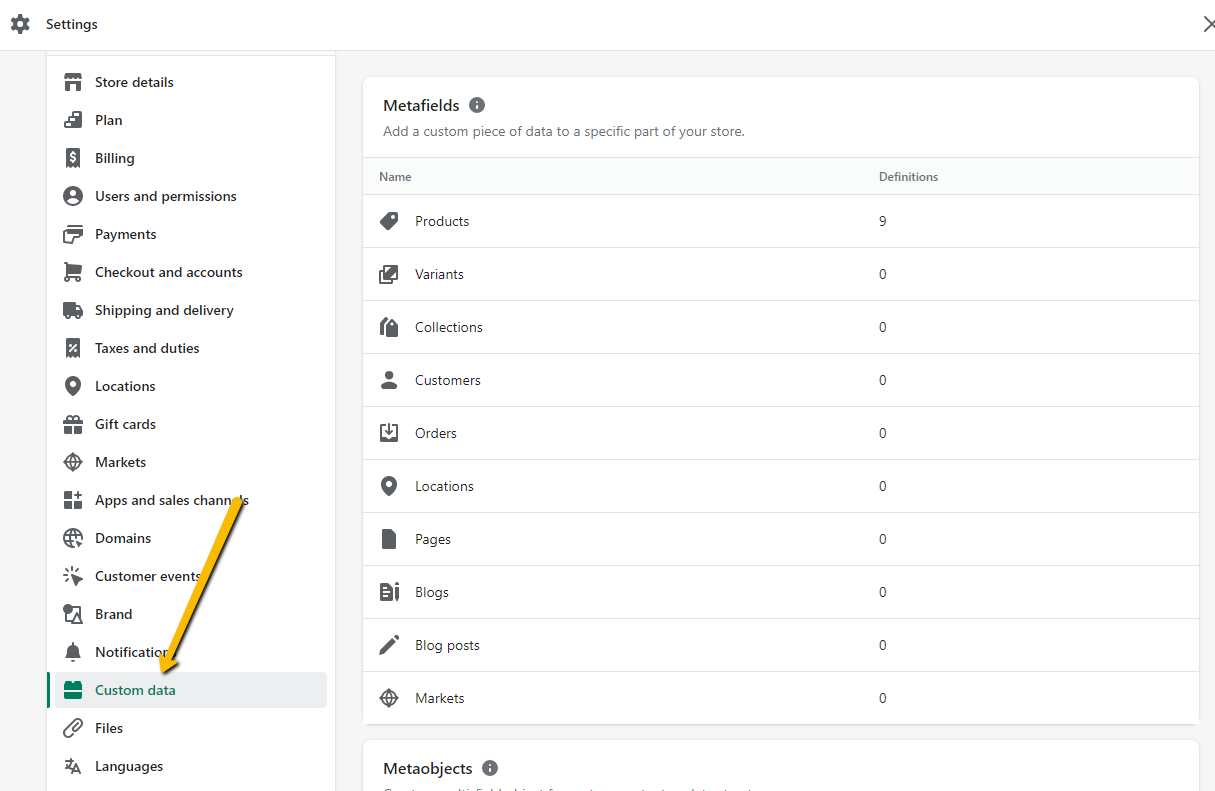Go to Users and permissions

[x=165, y=196]
